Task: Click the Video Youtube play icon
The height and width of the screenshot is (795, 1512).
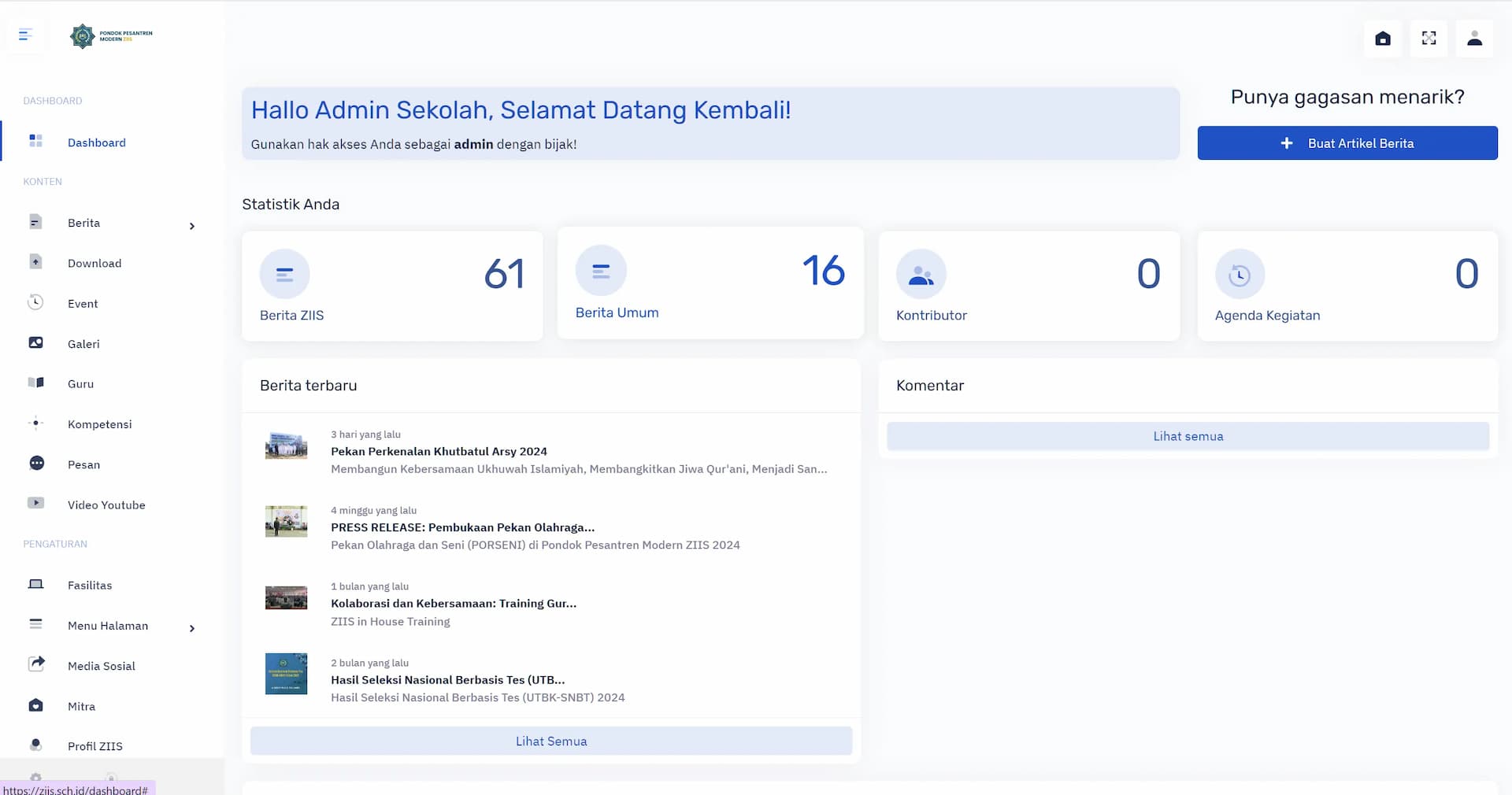Action: coord(35,503)
